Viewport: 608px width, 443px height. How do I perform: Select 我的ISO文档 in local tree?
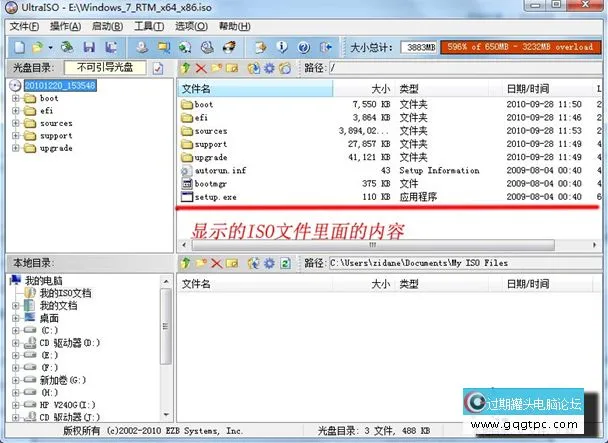coord(66,293)
